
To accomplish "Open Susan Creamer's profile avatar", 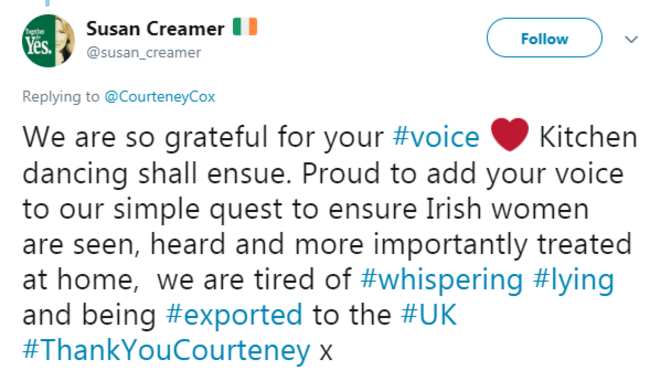I will point(49,41).
